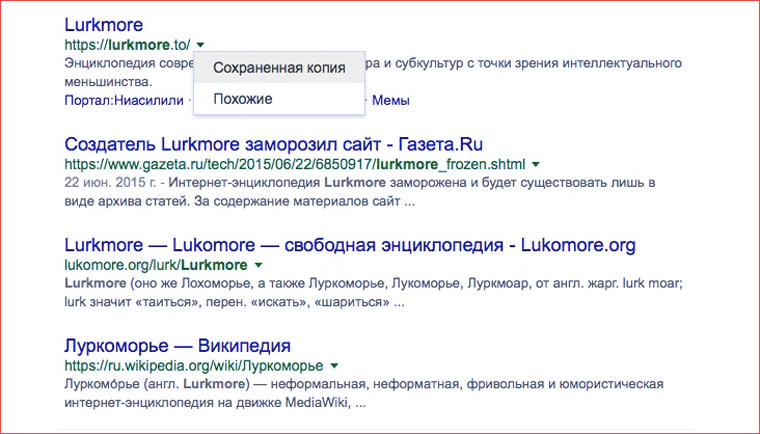Screen dimensions: 760x434
Task: Open the 'Lurkmore — Lukomore' Lukomore.org result
Action: tap(349, 245)
